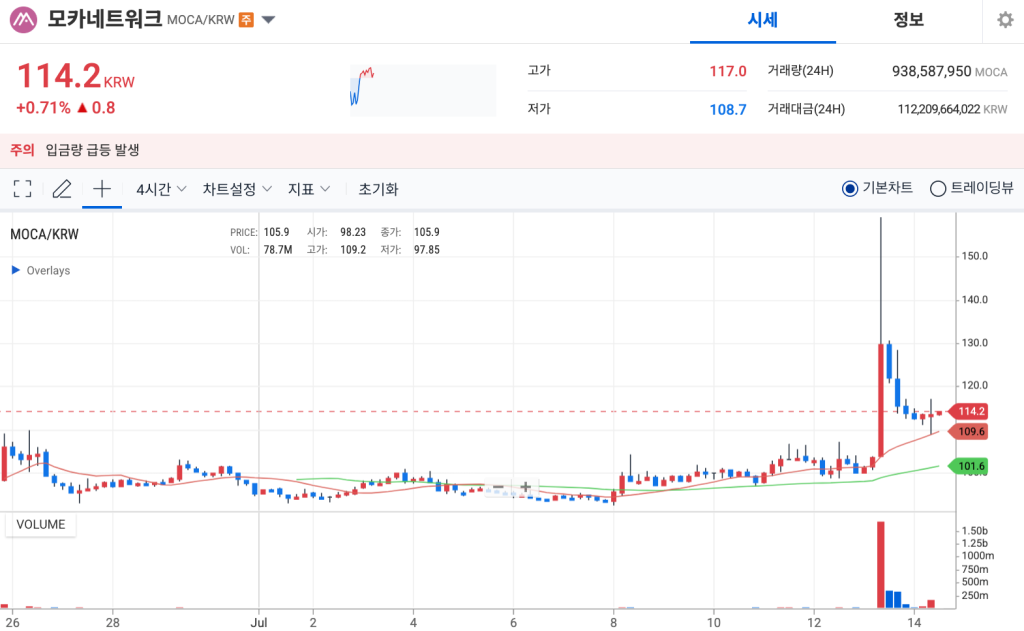Click the +0.71% change text
This screenshot has height=631, width=1024.
coord(43,108)
